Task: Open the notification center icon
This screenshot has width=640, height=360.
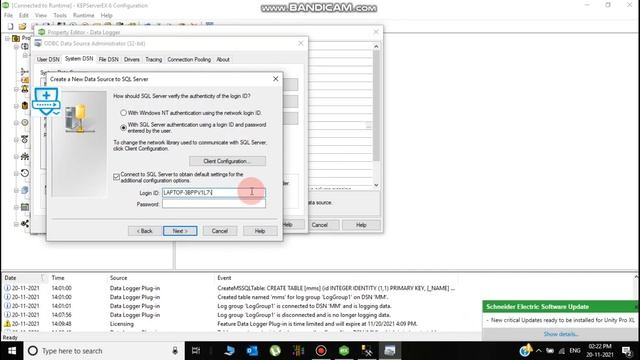Action: point(627,351)
